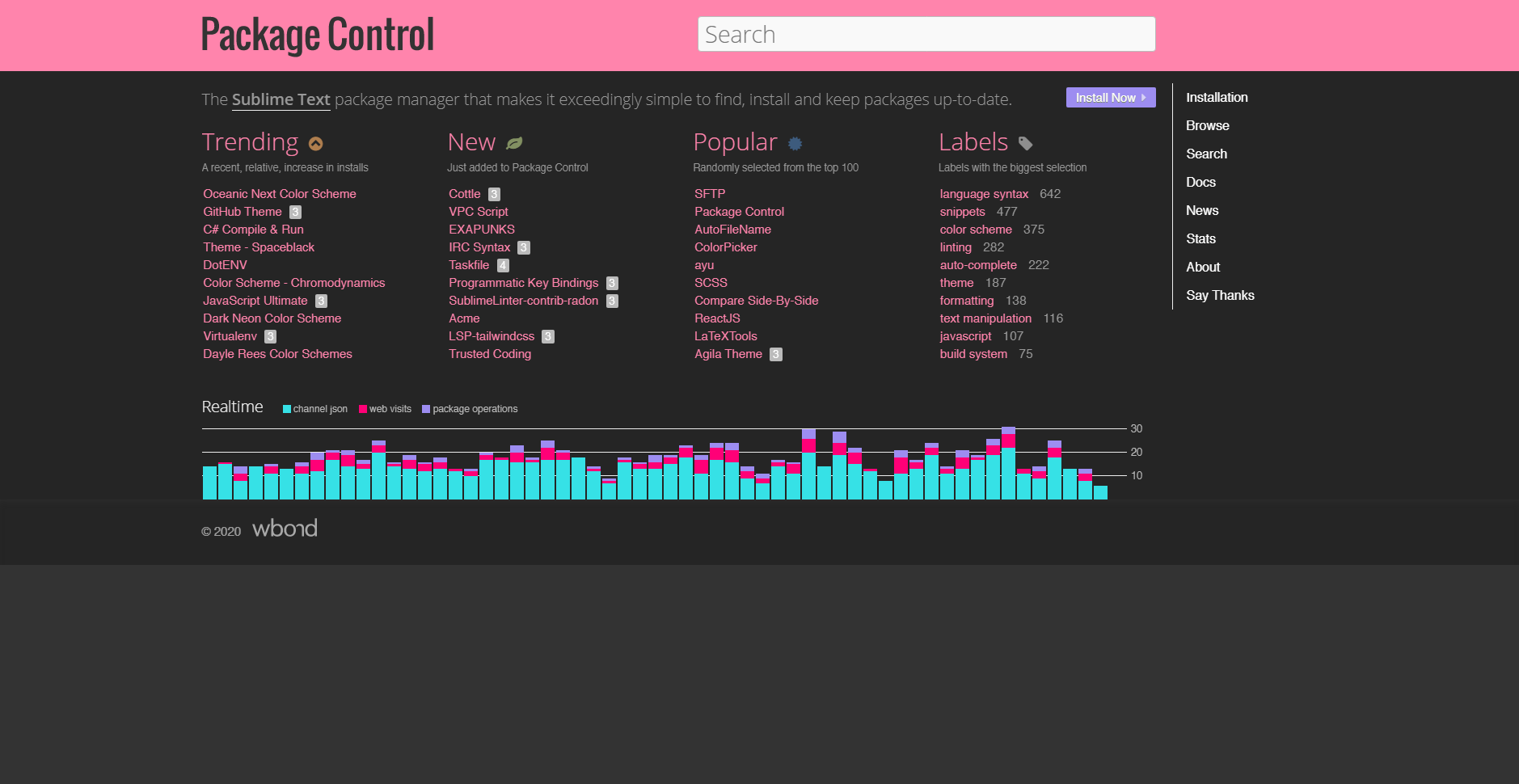
Task: Open the Trusted Coding package
Action: click(490, 354)
